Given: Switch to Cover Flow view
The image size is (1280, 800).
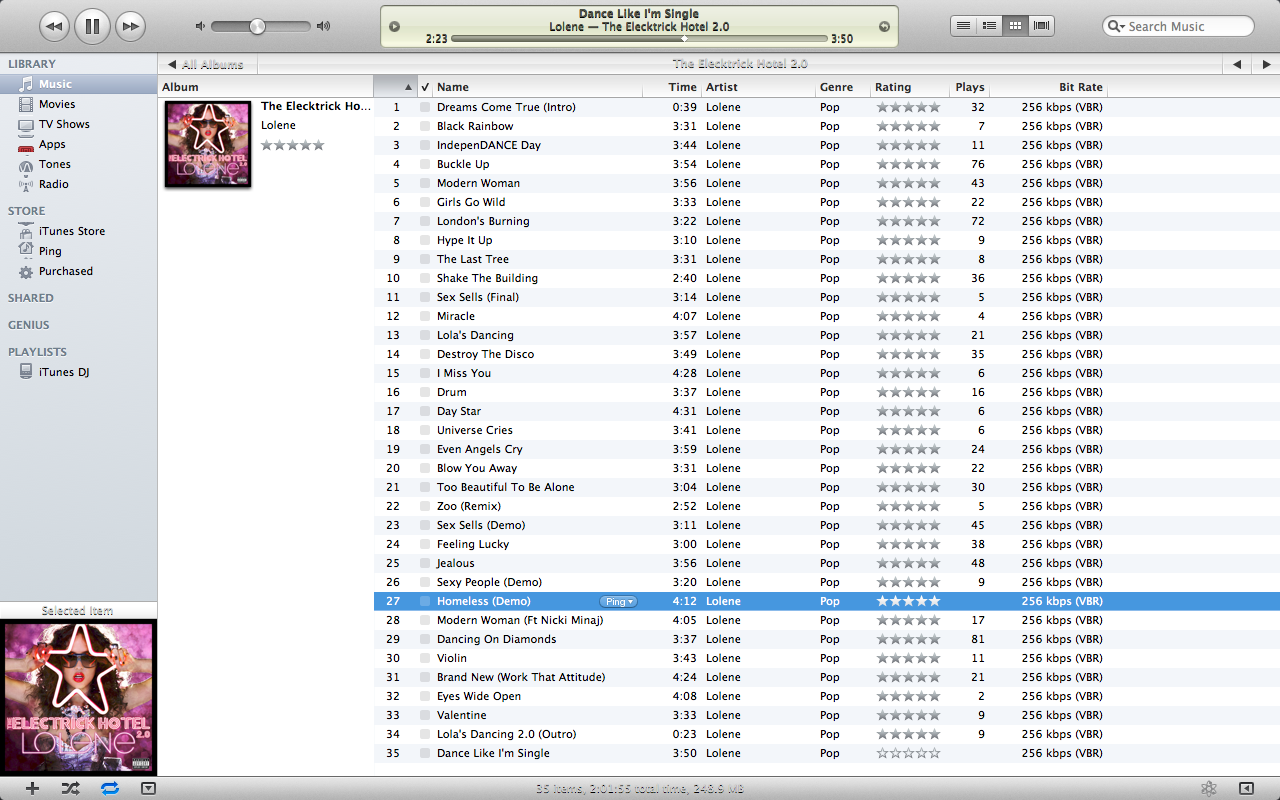Looking at the screenshot, I should pos(1042,26).
